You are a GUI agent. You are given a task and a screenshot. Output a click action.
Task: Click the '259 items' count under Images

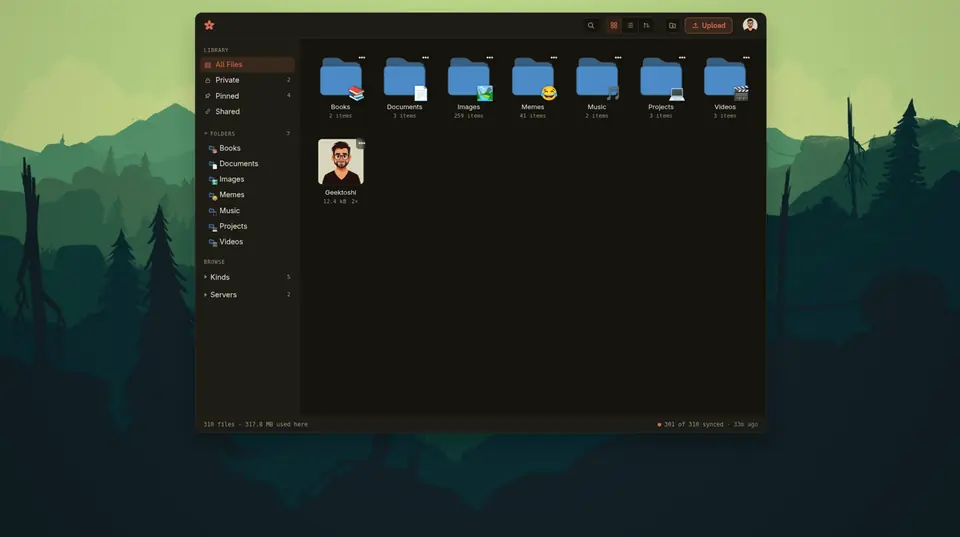pyautogui.click(x=468, y=116)
